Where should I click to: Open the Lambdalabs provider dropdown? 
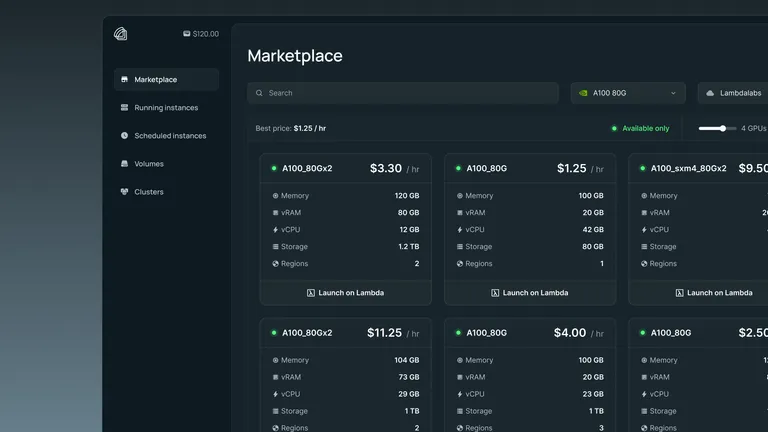click(x=733, y=93)
